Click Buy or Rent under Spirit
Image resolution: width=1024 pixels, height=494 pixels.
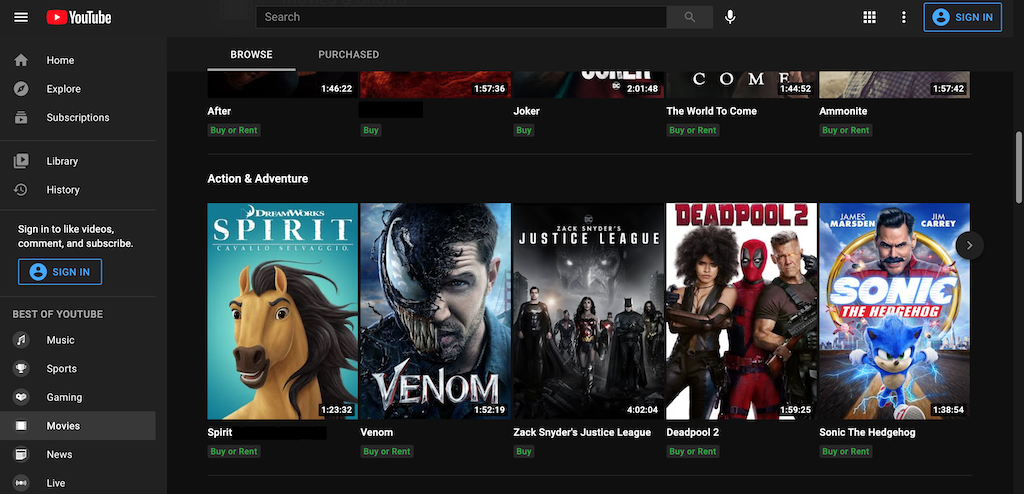click(x=234, y=452)
